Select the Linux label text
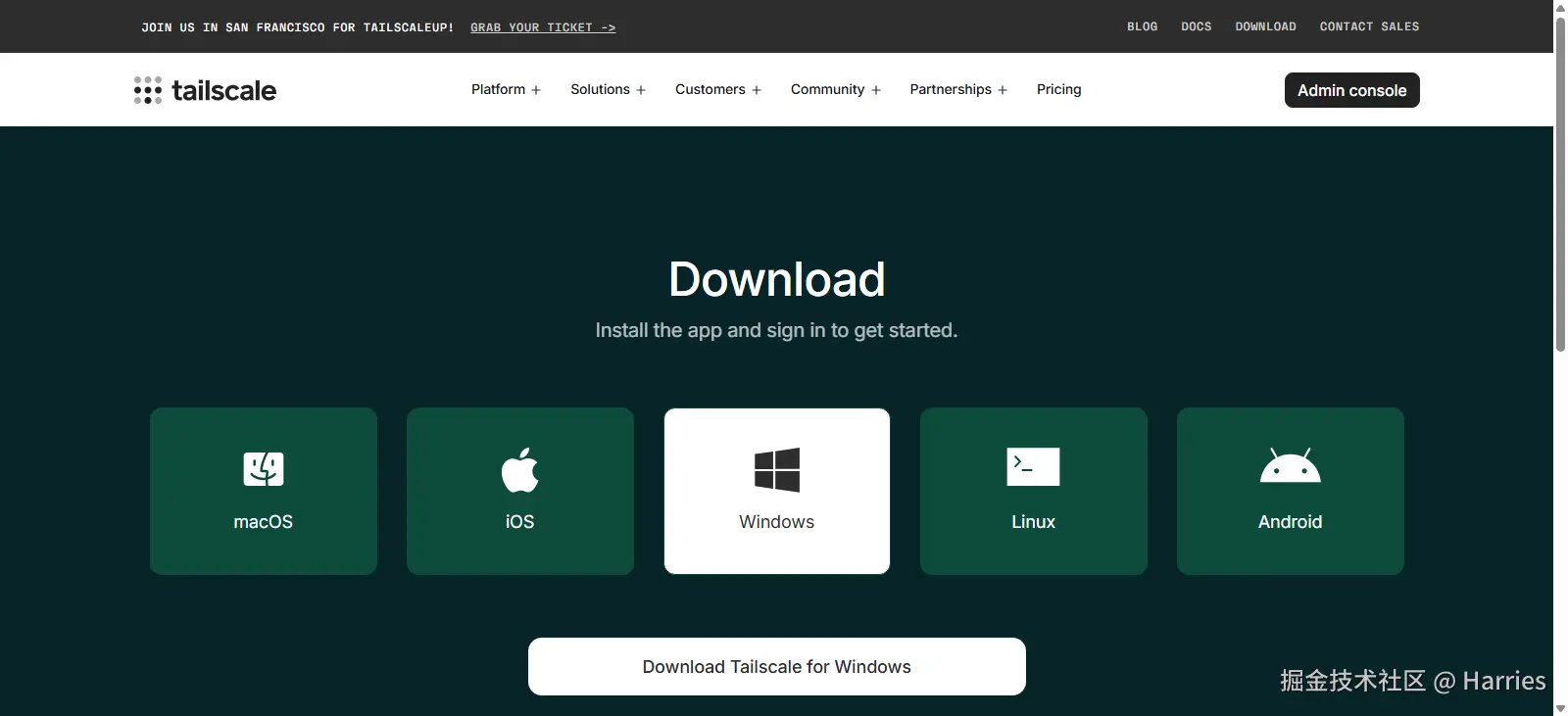The width and height of the screenshot is (1568, 716). click(1034, 522)
